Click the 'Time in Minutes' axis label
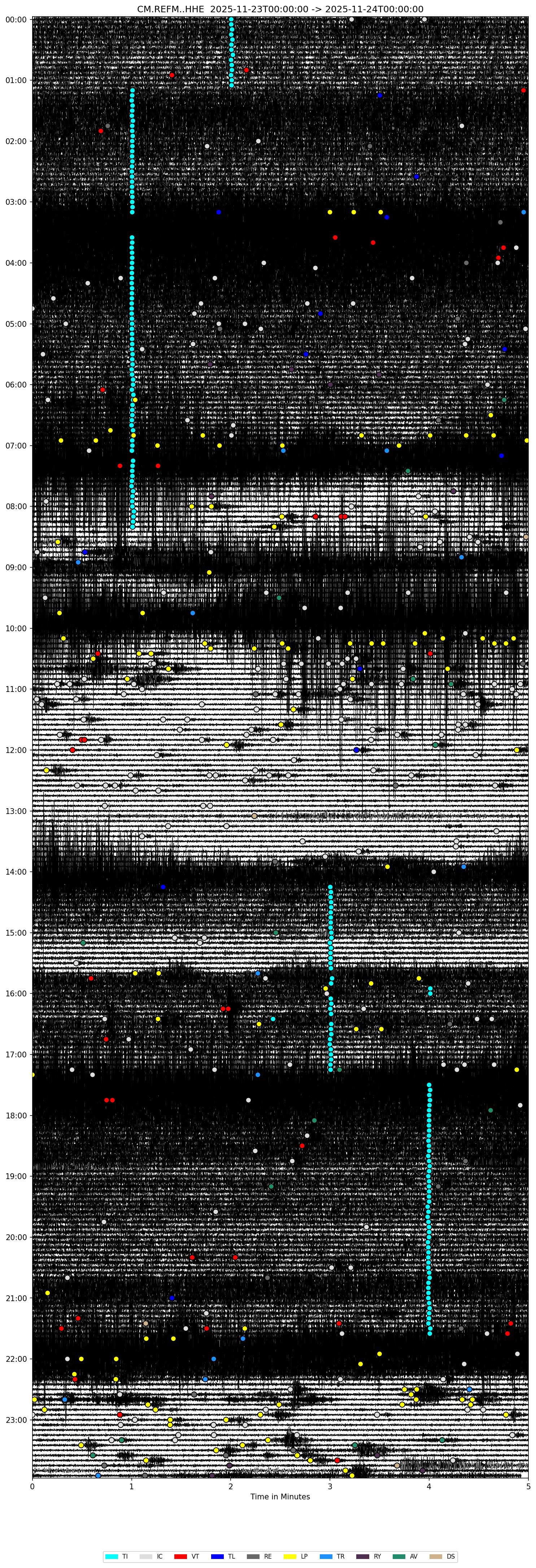The width and height of the screenshot is (536, 1568). 280,1496
